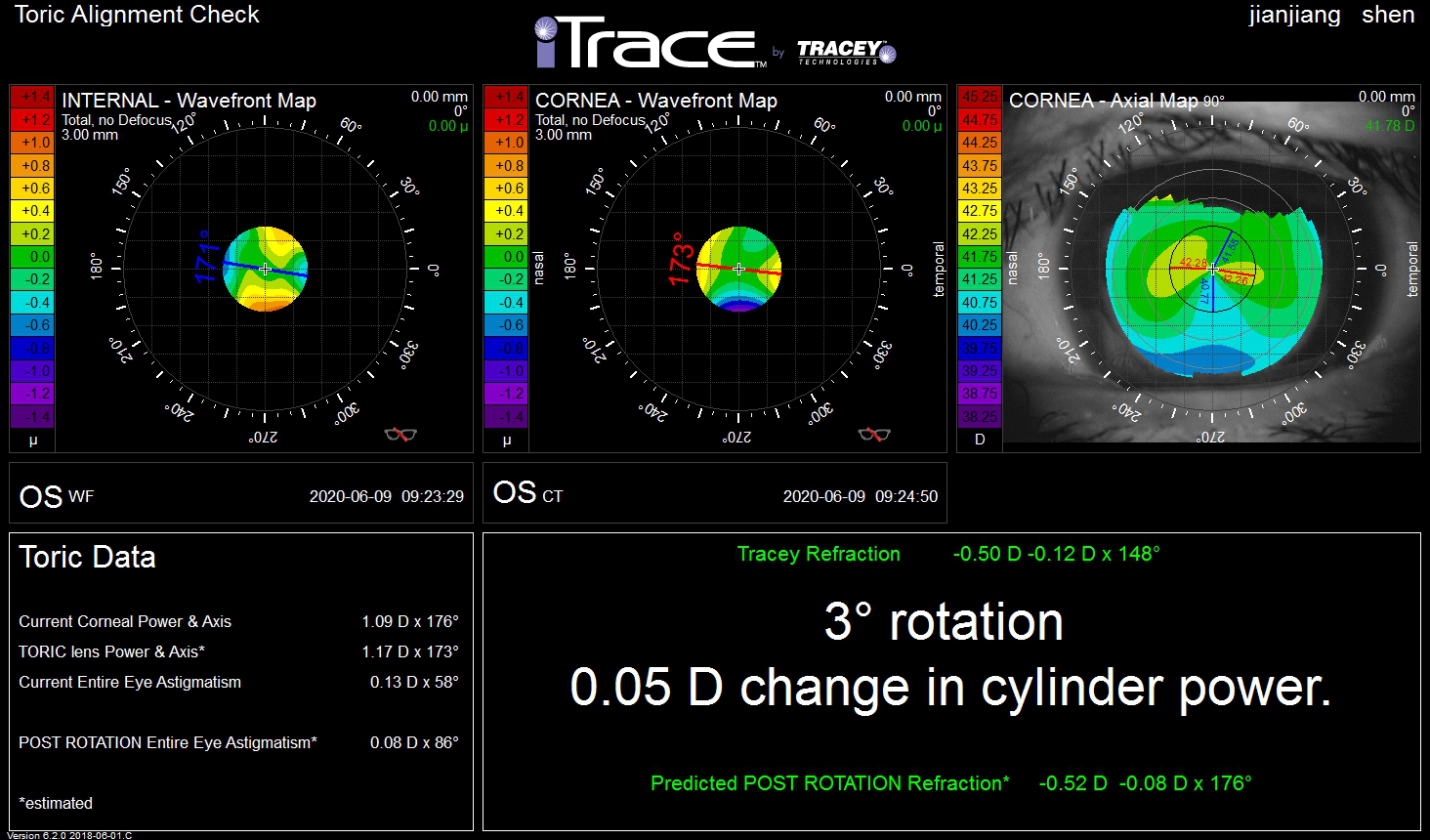Screen dimensions: 1430x840
Task: Click the 'OS CT' exam label
Action: 527,493
